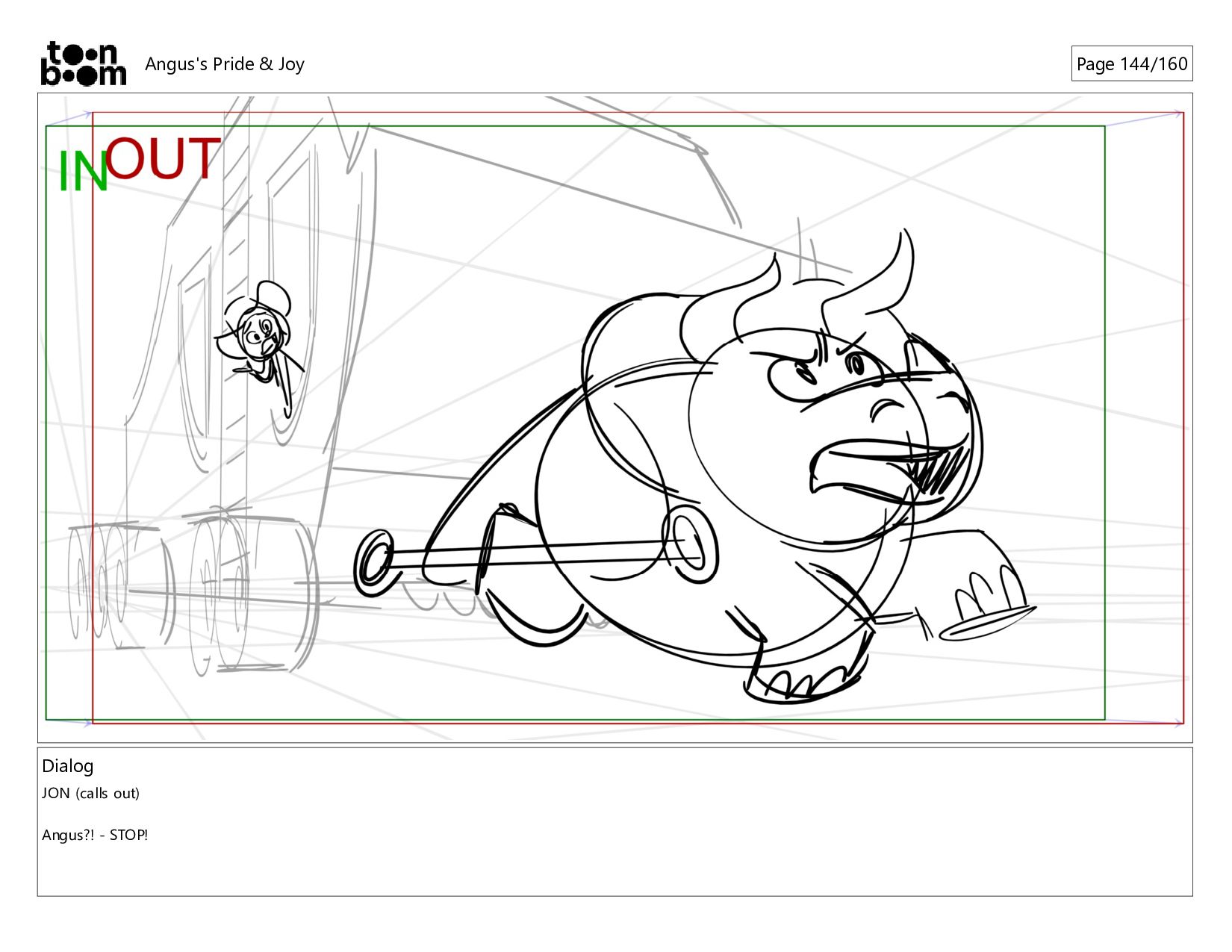Click the Toon Boom logo
Viewport: 1232px width, 952px height.
83,63
